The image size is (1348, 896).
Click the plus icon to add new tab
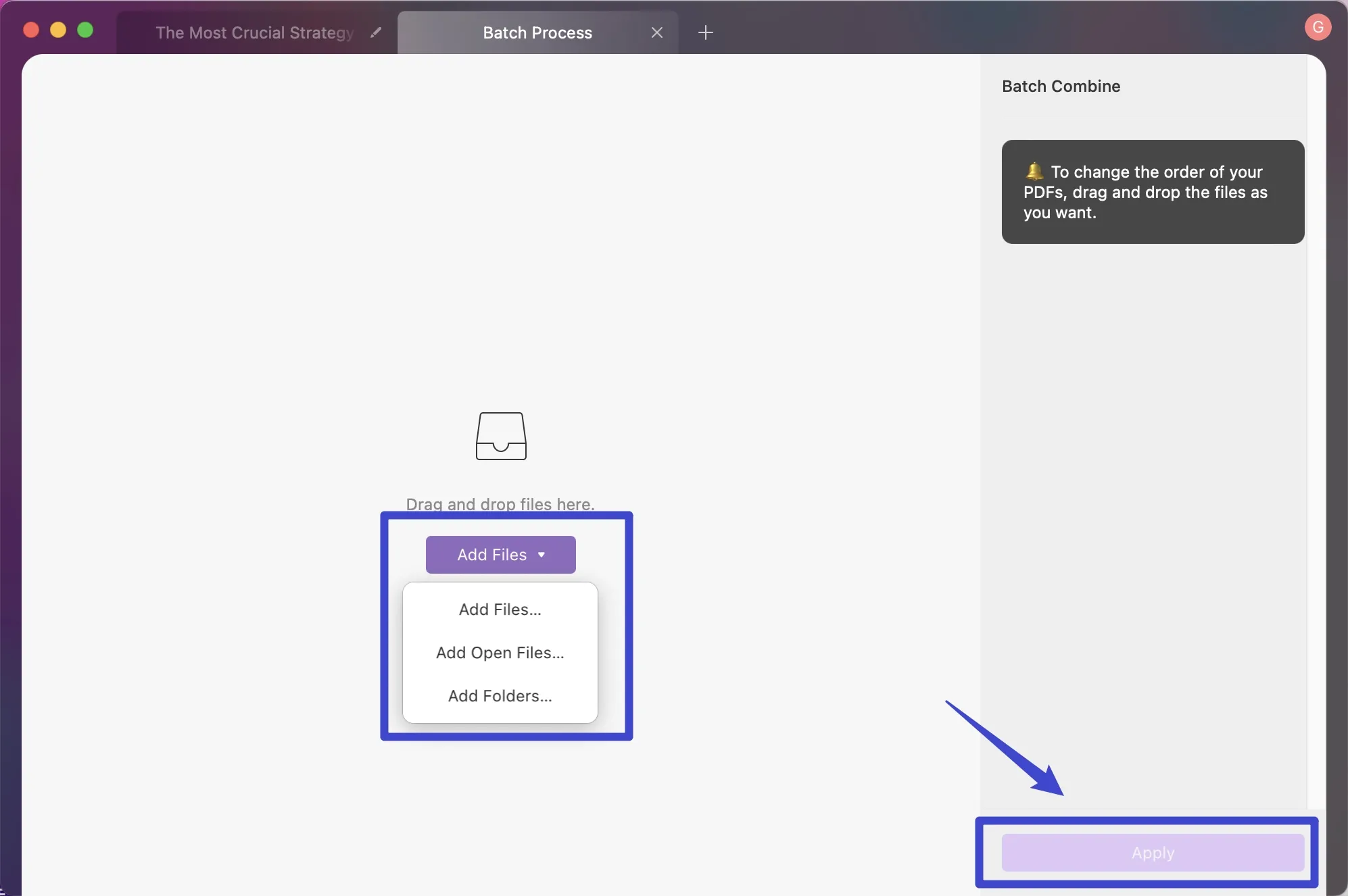coord(706,32)
